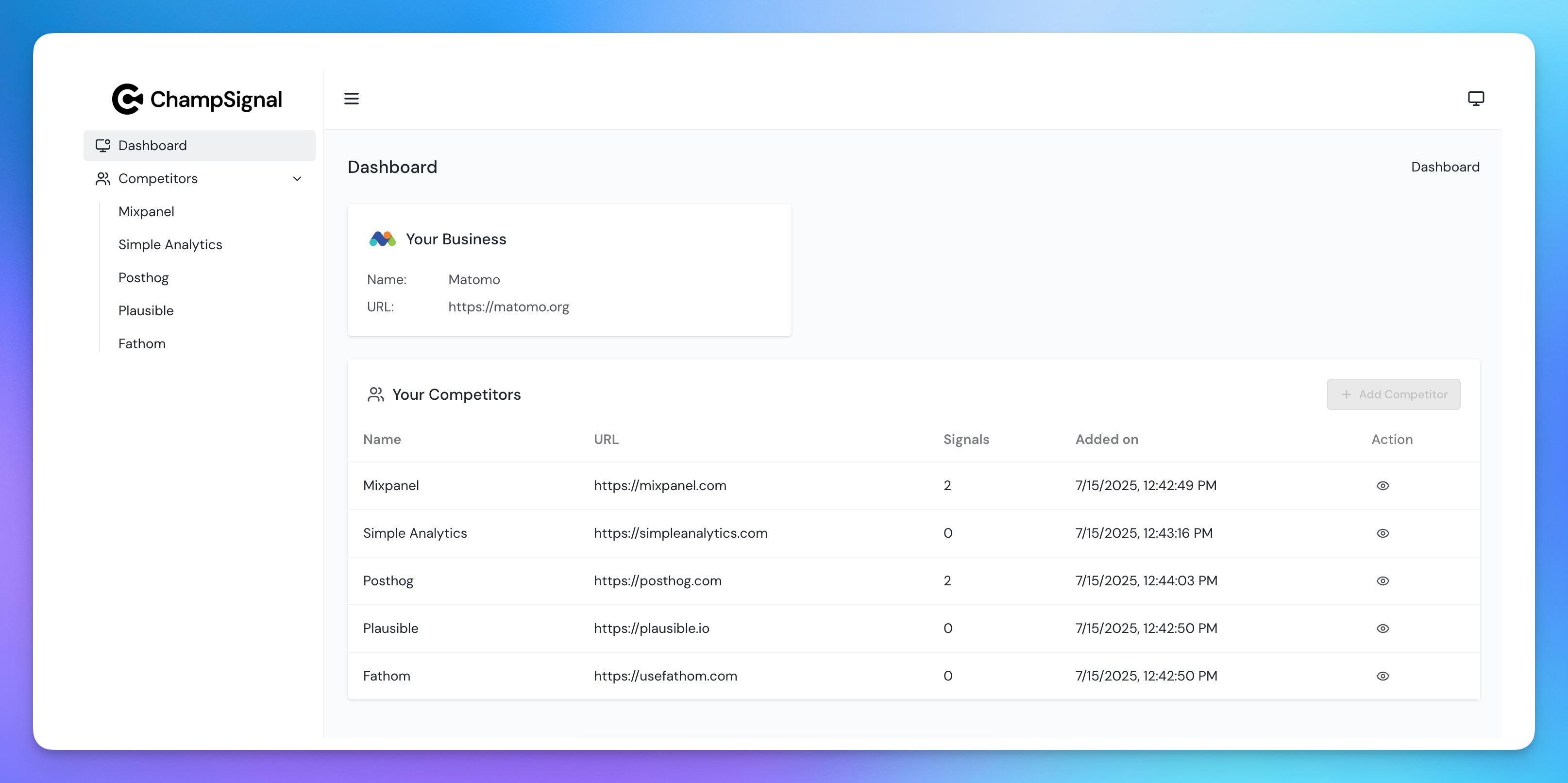This screenshot has height=783, width=1568.
Task: Open the monitor theme switcher icon
Action: coord(1475,99)
